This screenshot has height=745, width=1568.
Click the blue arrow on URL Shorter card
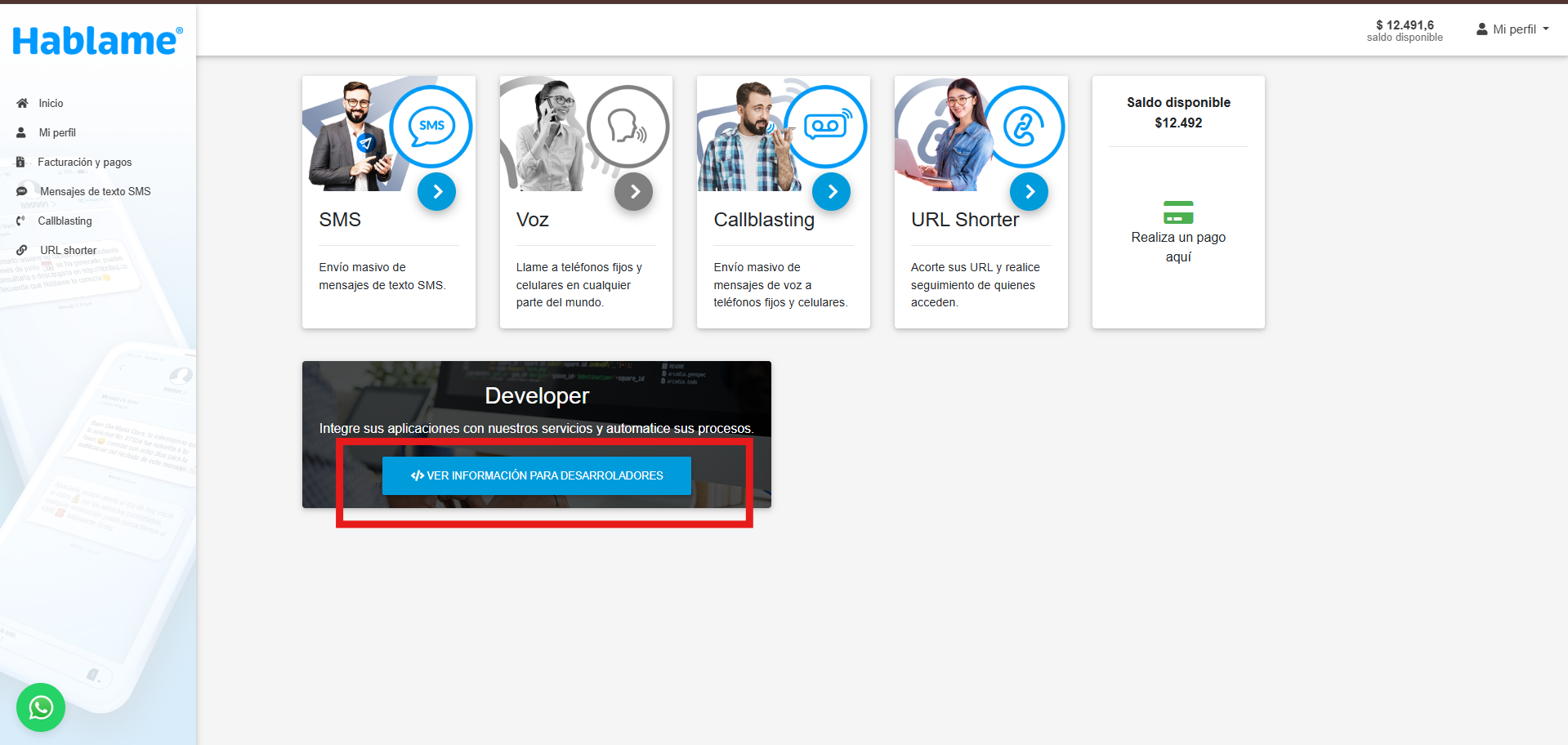tap(1030, 192)
